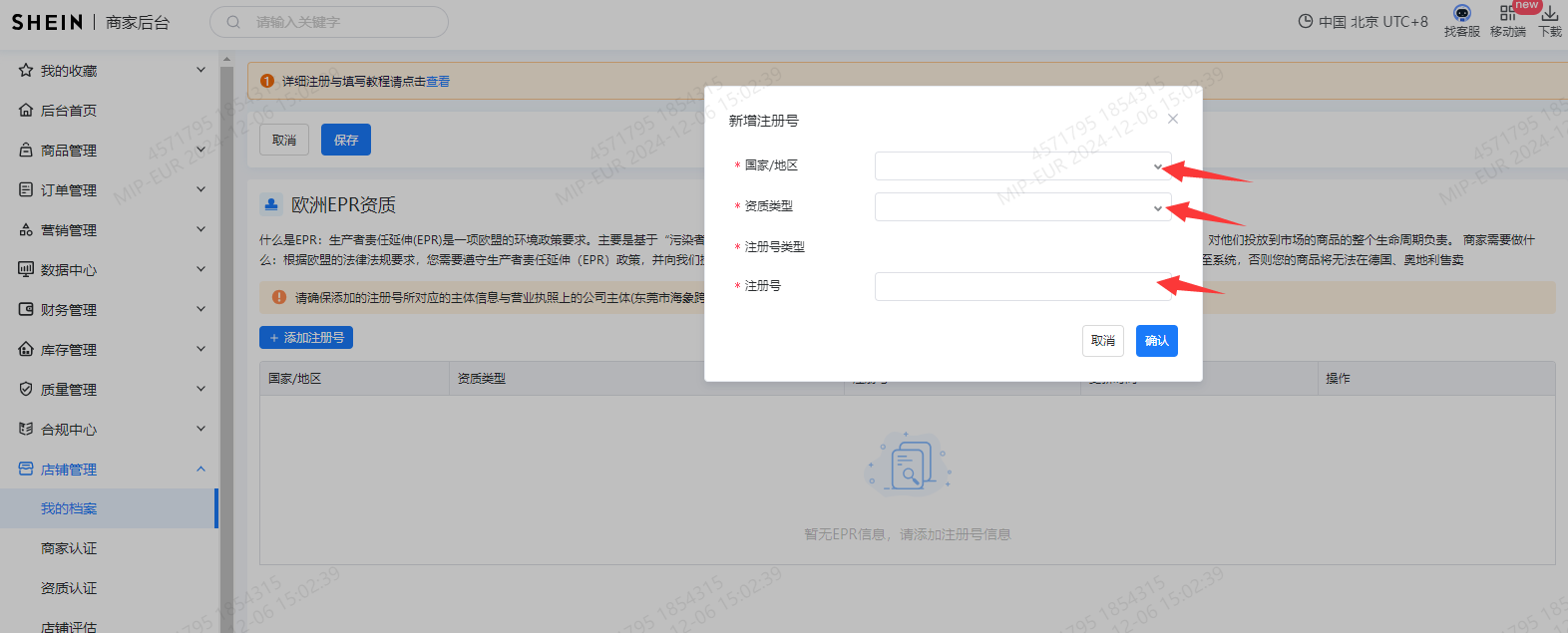The height and width of the screenshot is (633, 1568).
Task: Click the 资质类型 table column header
Action: 482,379
